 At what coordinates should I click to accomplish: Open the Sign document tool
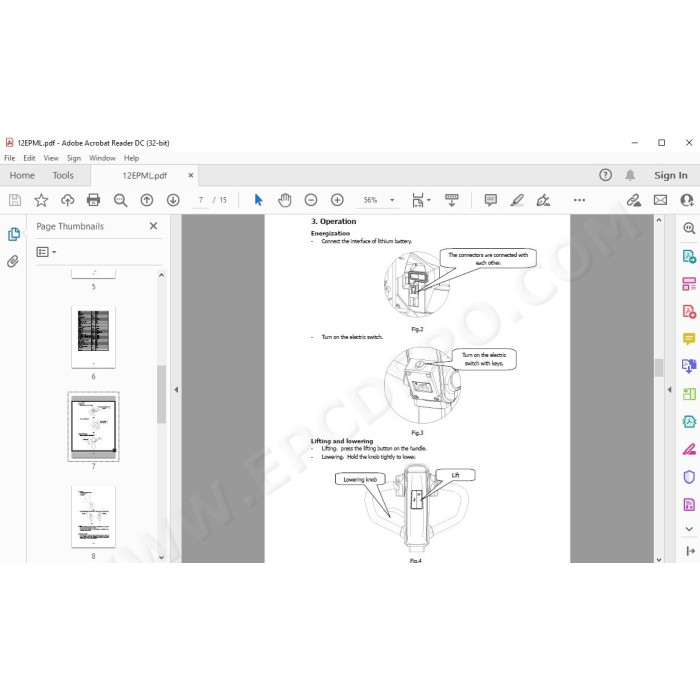(543, 200)
